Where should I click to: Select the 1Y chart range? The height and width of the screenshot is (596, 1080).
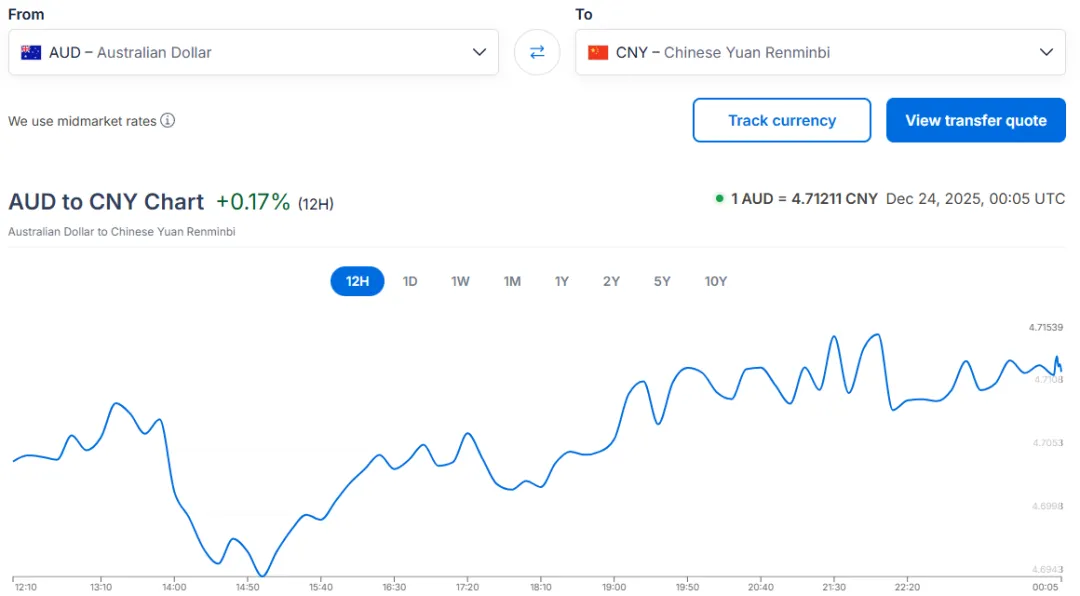[562, 281]
